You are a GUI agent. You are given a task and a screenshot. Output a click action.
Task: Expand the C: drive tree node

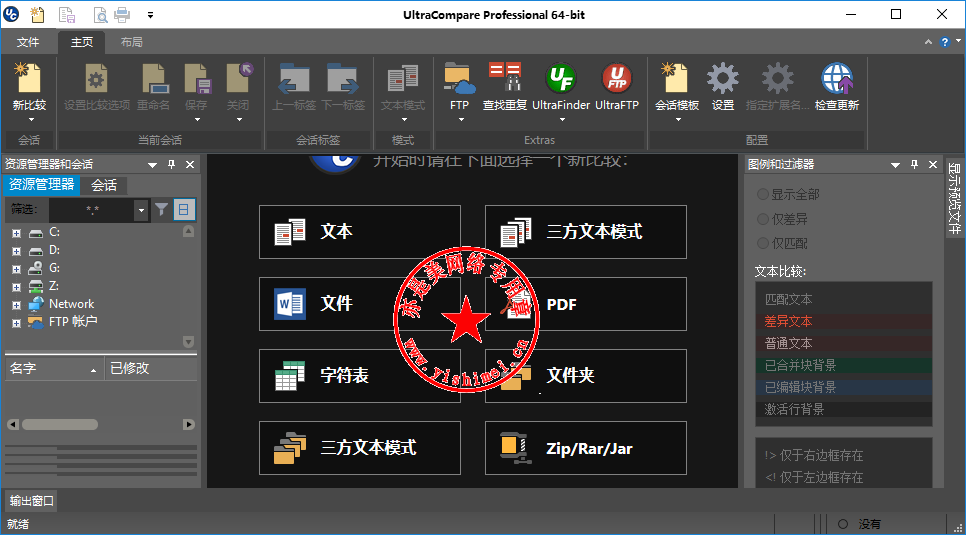(17, 233)
